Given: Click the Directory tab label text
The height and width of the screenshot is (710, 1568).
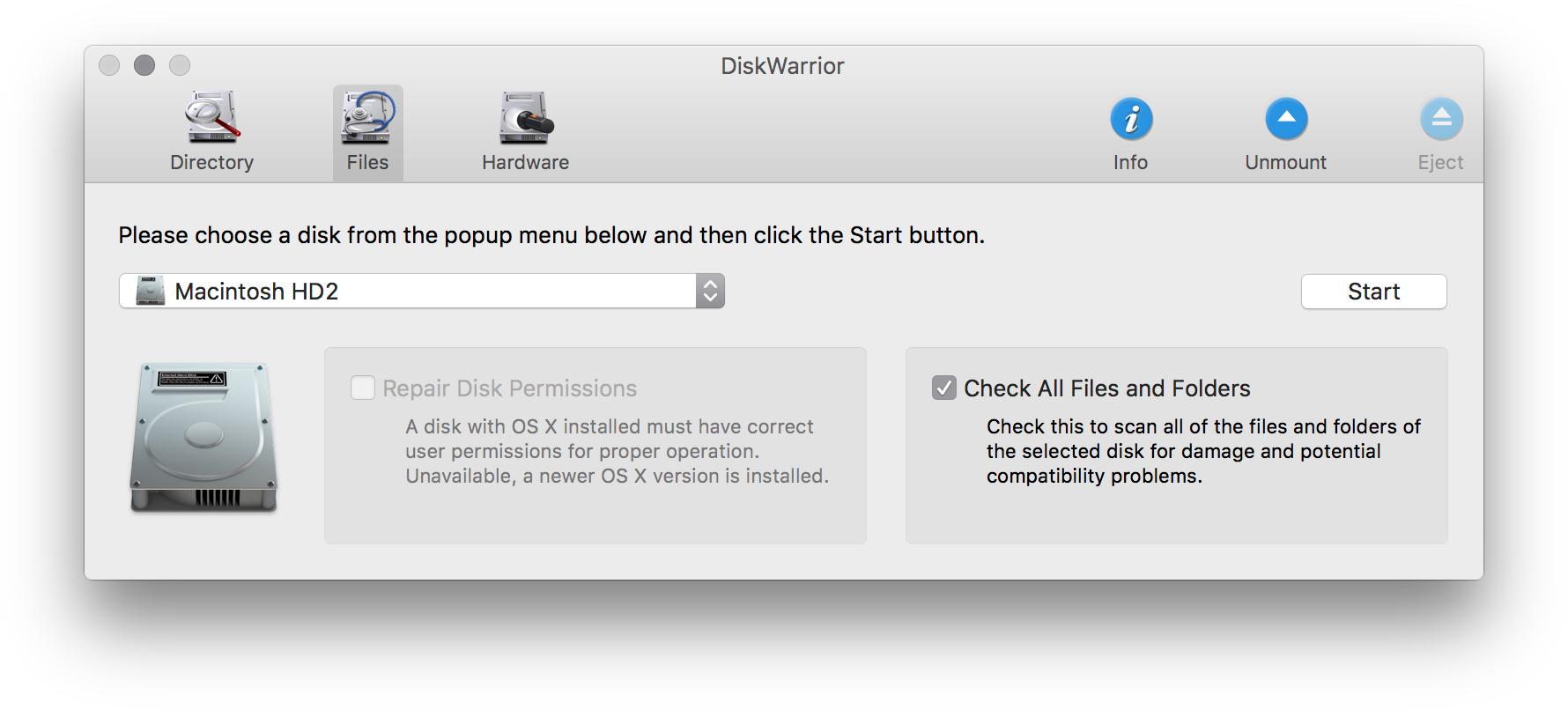Looking at the screenshot, I should coord(211,163).
